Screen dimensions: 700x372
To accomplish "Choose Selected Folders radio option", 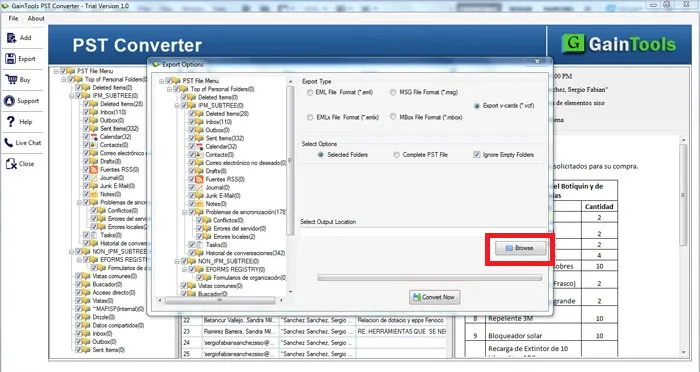I will (321, 155).
